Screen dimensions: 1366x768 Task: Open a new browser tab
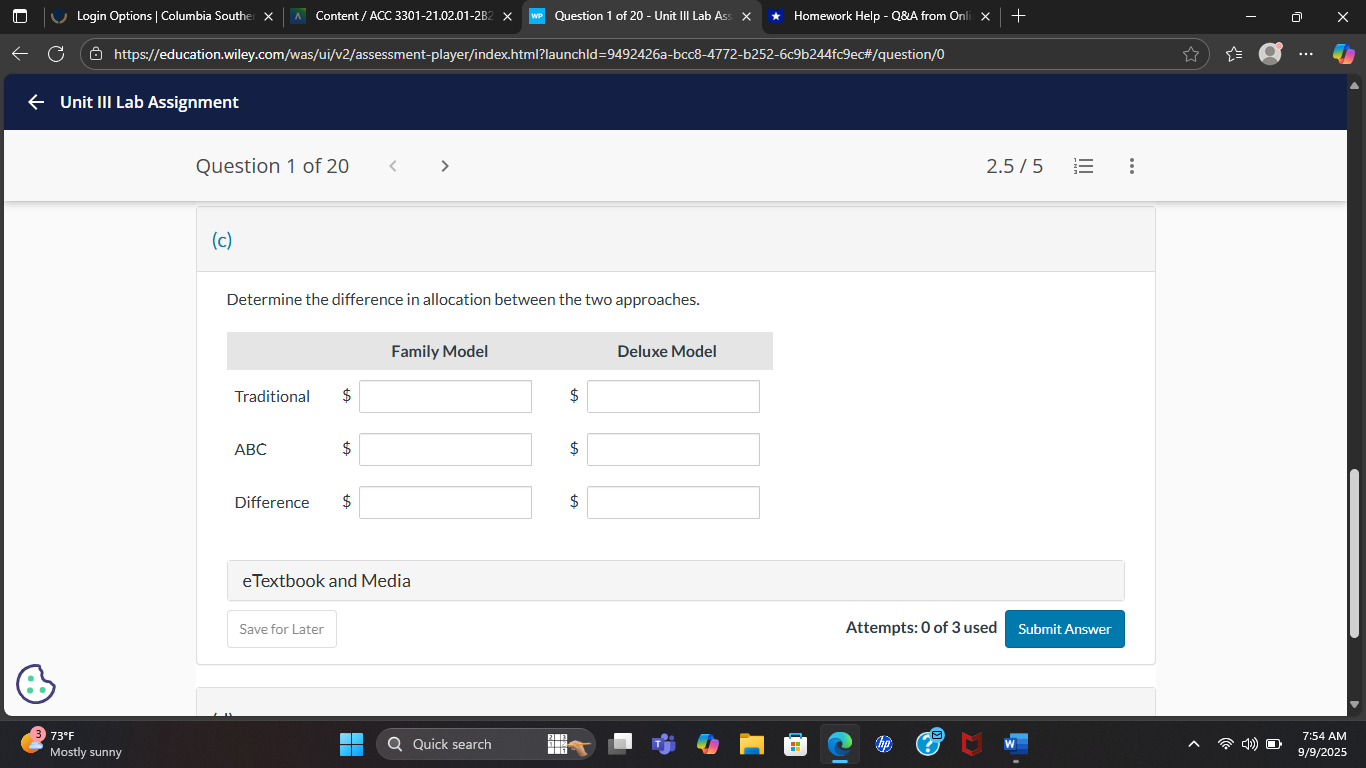coord(1019,16)
